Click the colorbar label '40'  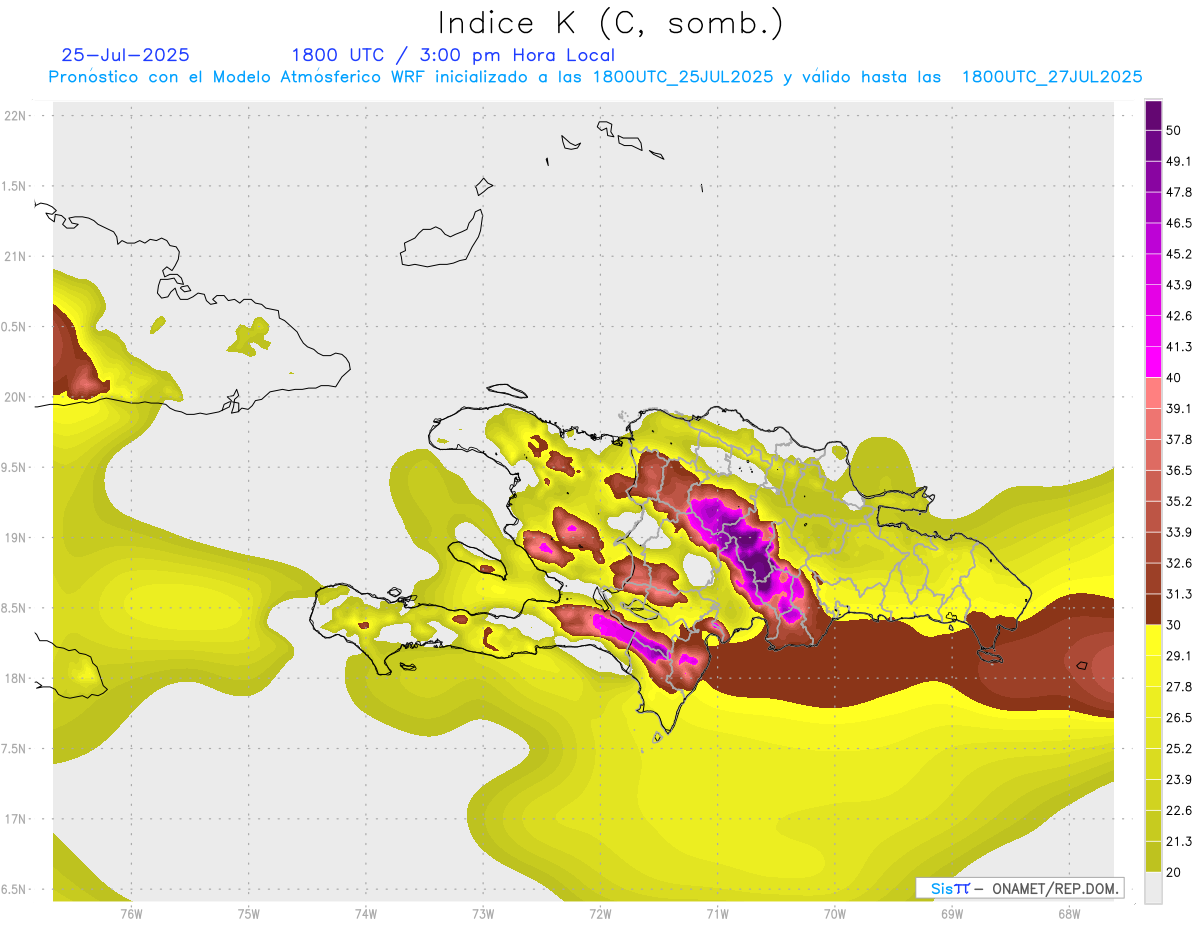click(x=1174, y=377)
